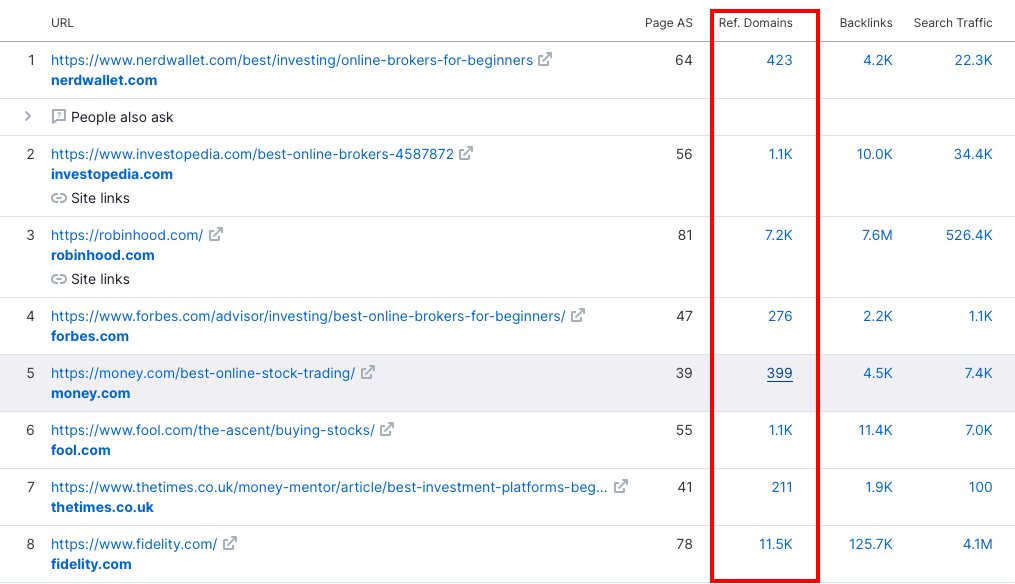Open robinhood.com domain link

click(x=103, y=255)
